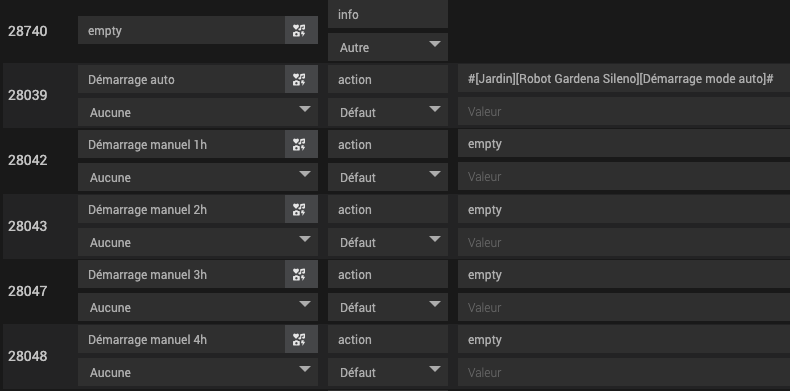
Task: Click the Démarrage manuel 3h name field
Action: point(181,275)
